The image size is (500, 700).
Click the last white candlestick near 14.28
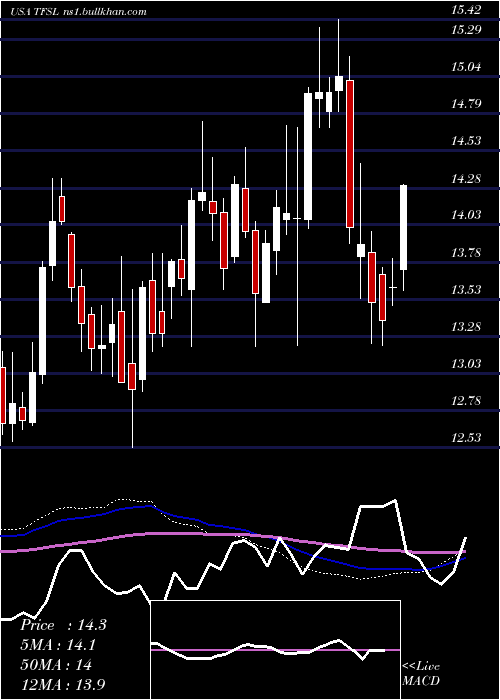point(404,227)
